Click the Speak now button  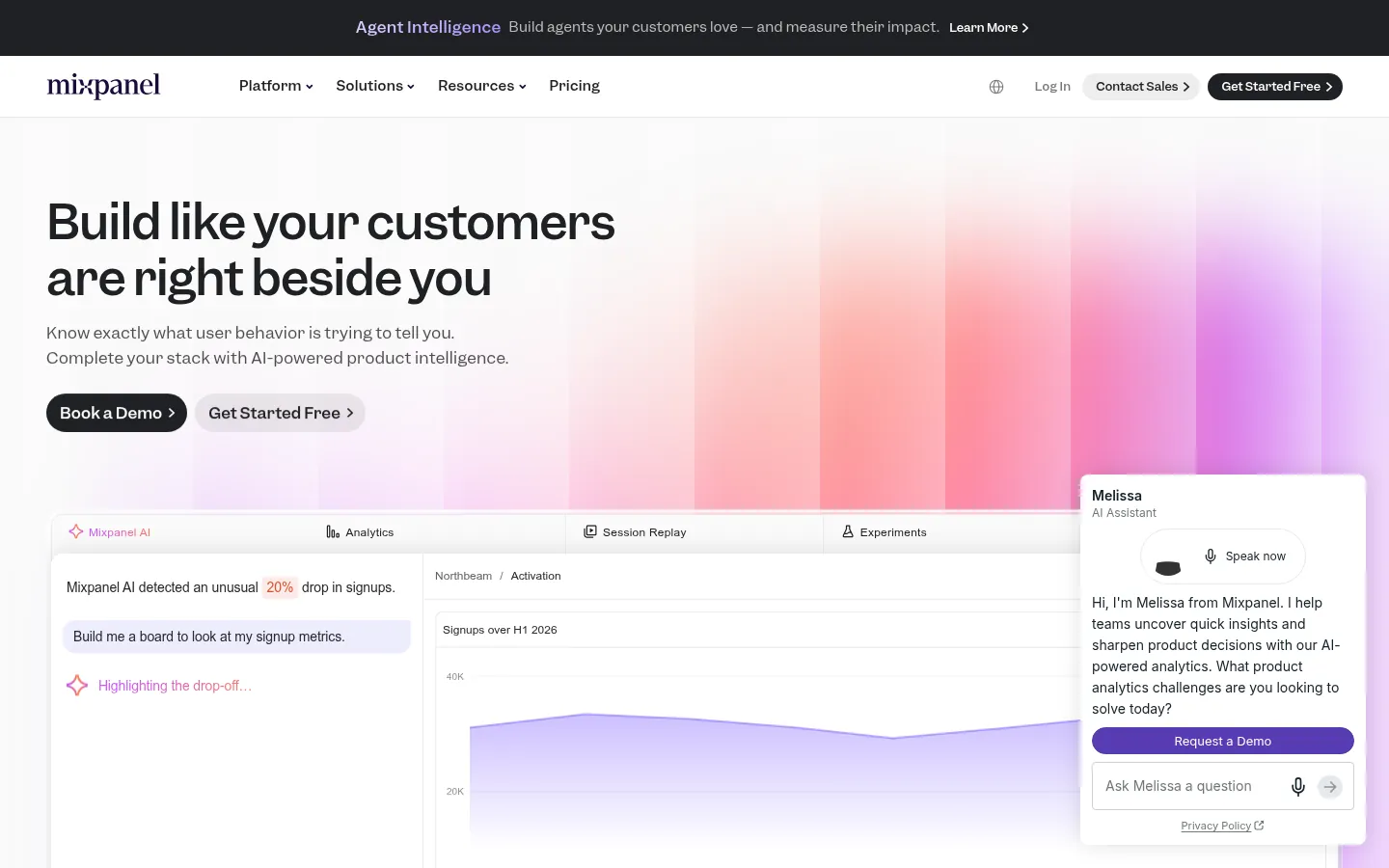(1223, 556)
